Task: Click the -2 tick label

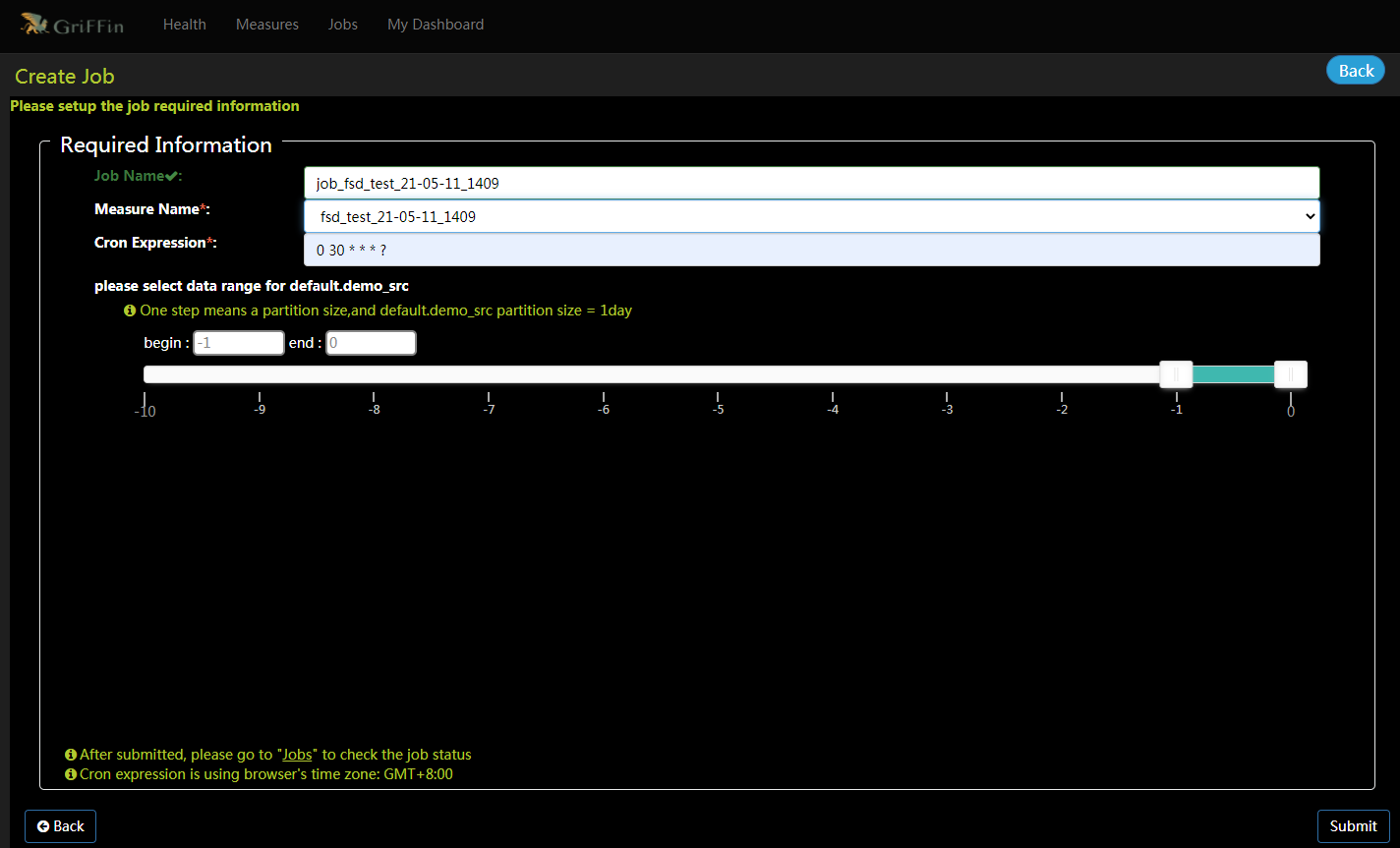Action: 1062,410
